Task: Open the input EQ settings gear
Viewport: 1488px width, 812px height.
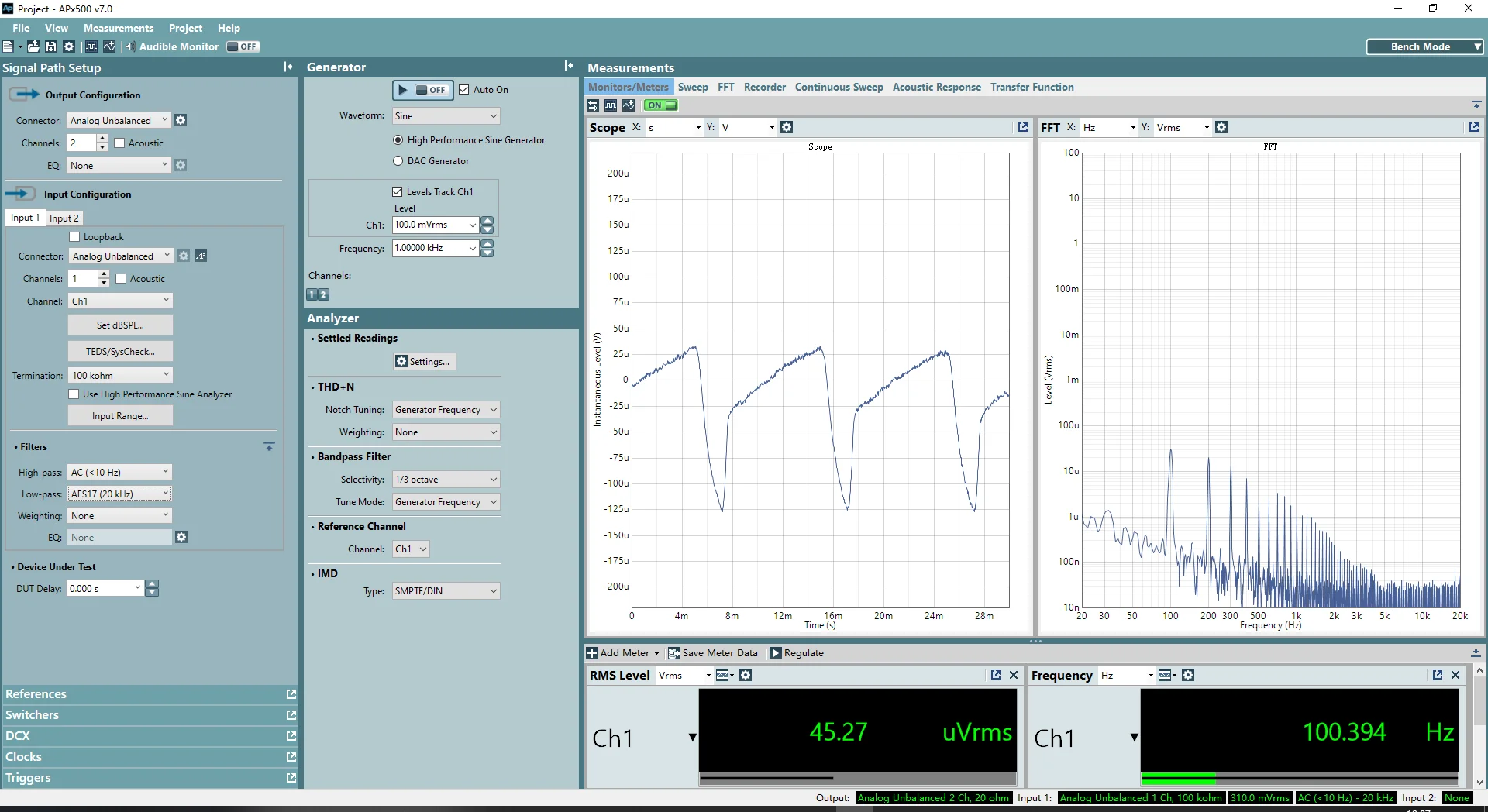Action: pos(181,537)
